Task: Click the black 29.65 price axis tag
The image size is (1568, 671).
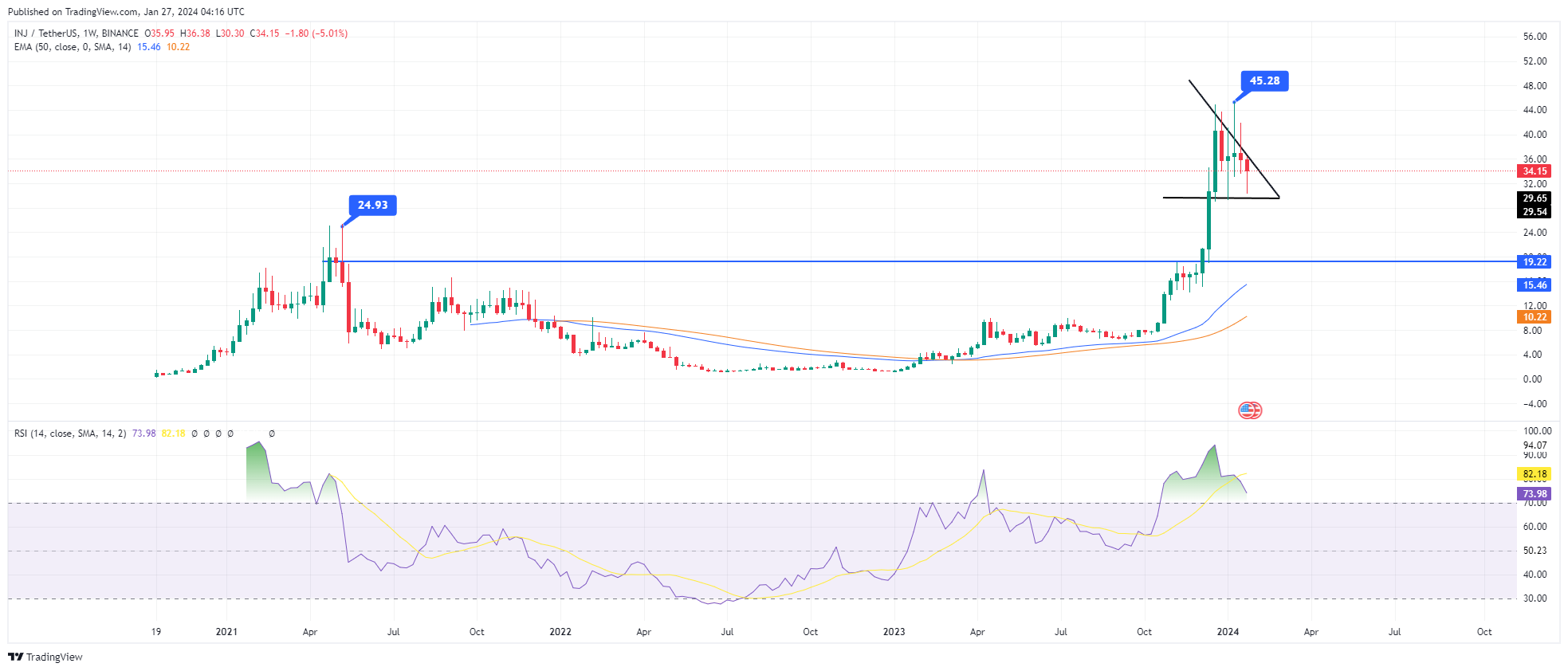Action: (1534, 198)
